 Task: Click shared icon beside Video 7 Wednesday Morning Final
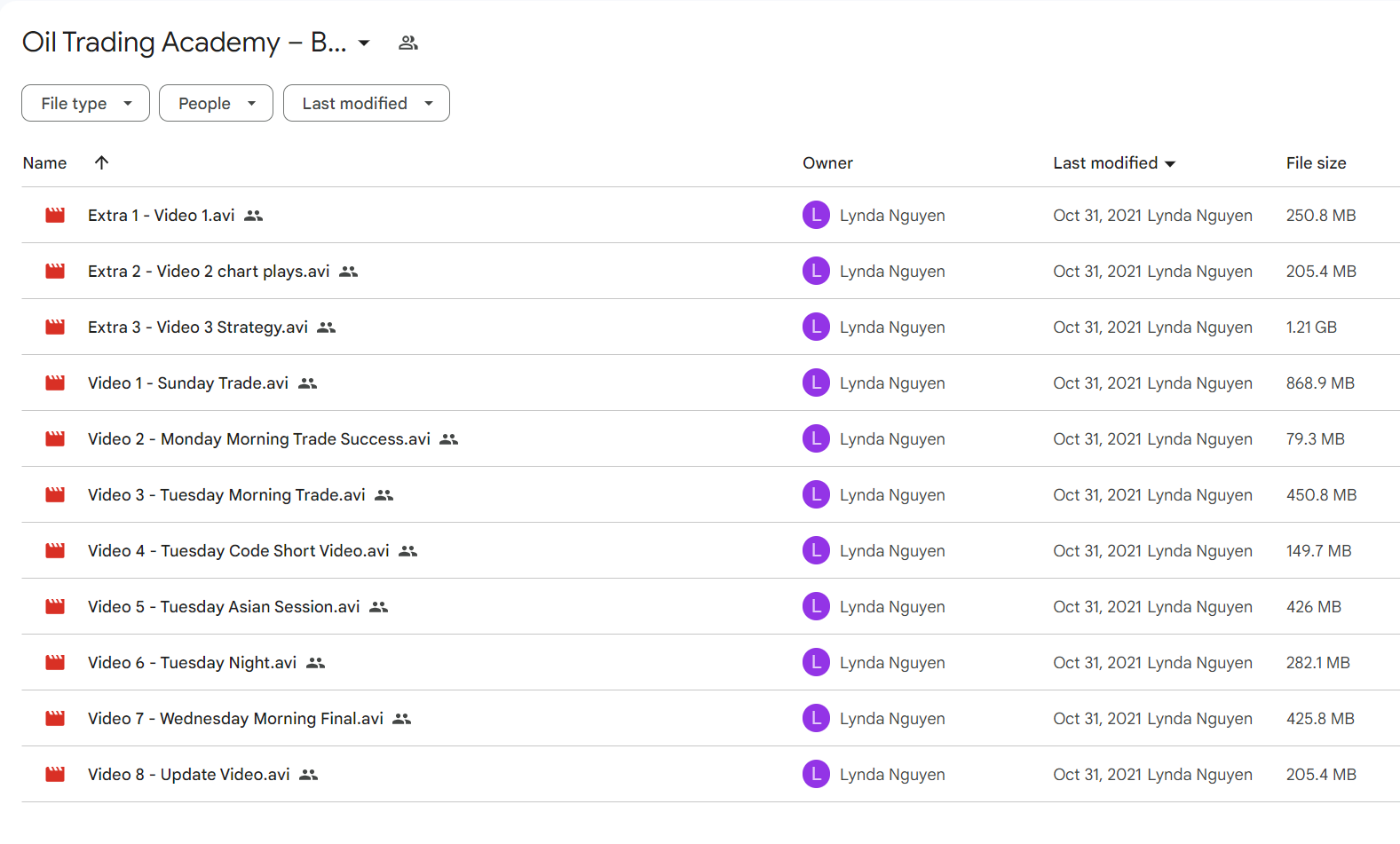pyautogui.click(x=402, y=719)
